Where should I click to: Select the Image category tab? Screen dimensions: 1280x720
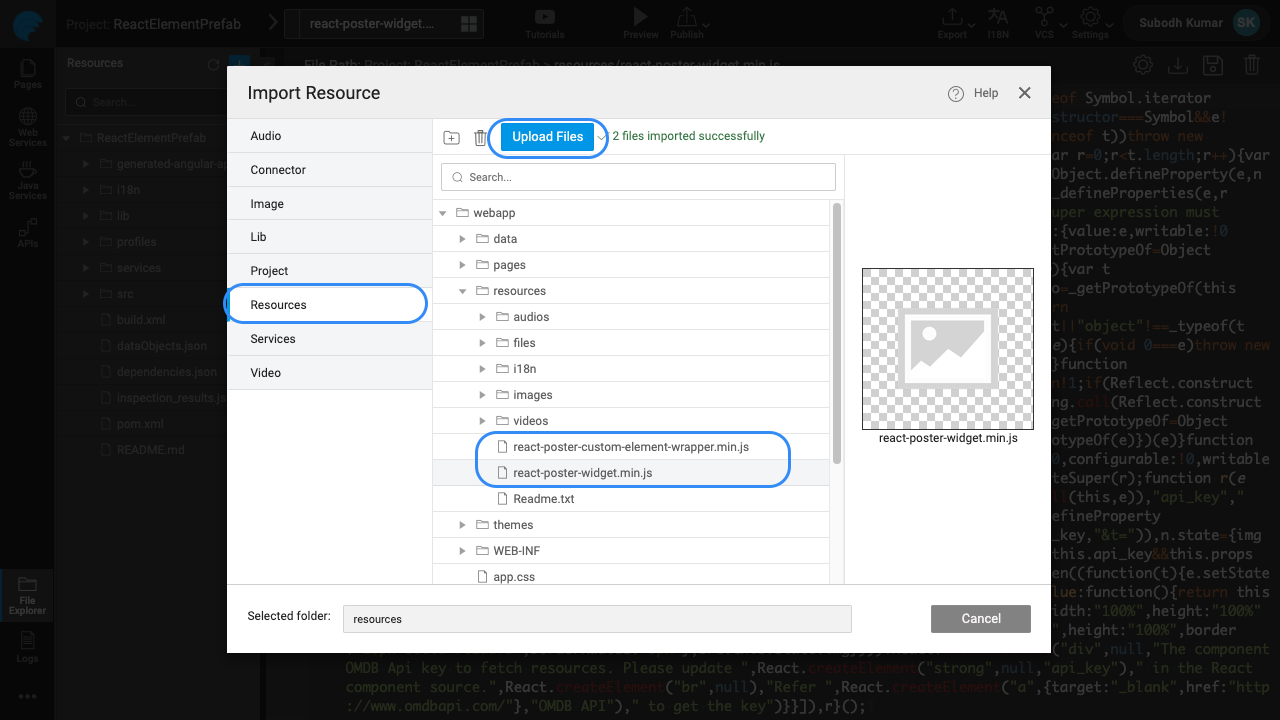click(267, 204)
